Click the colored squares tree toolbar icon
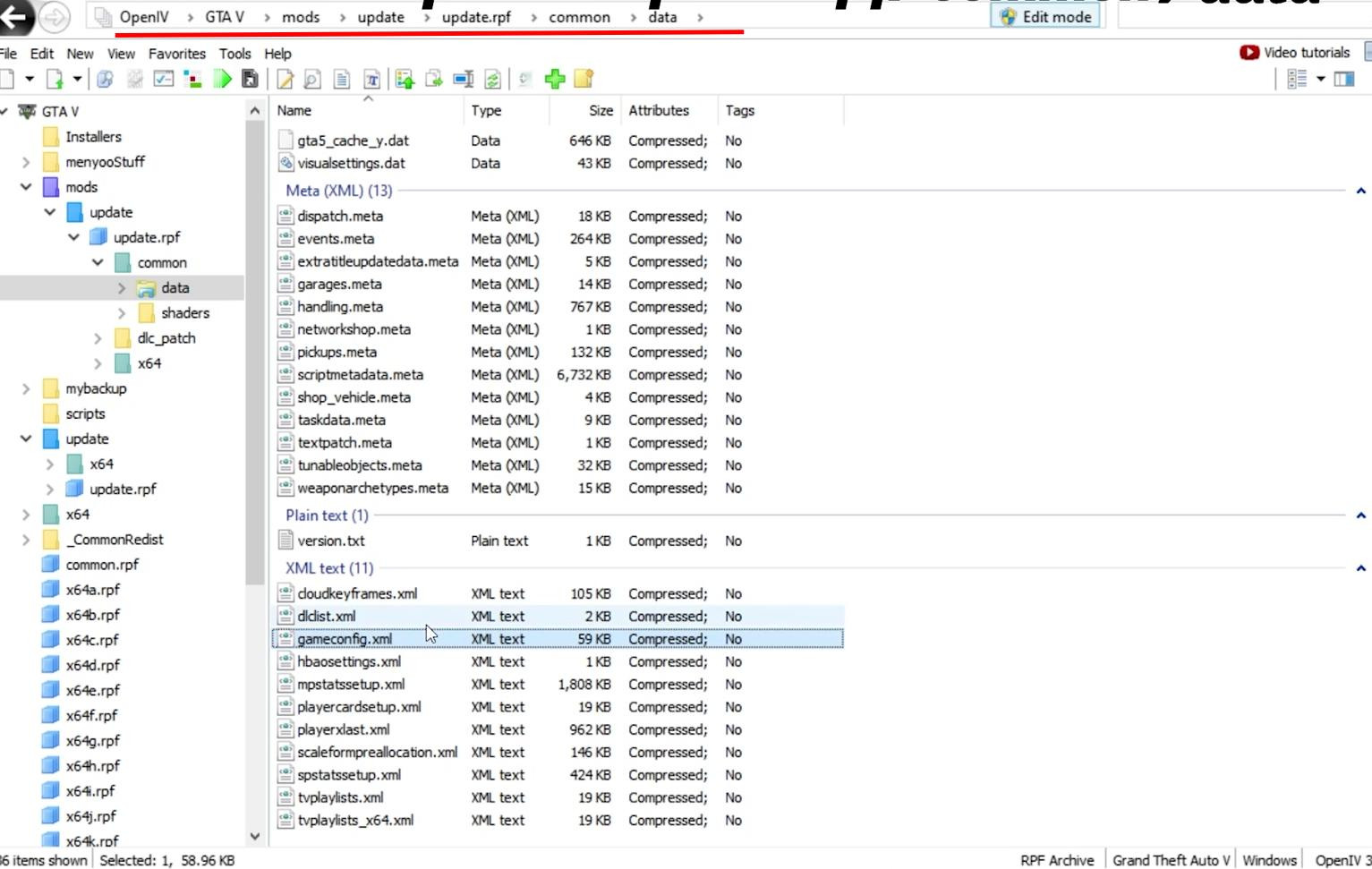1372x869 pixels. tap(192, 79)
